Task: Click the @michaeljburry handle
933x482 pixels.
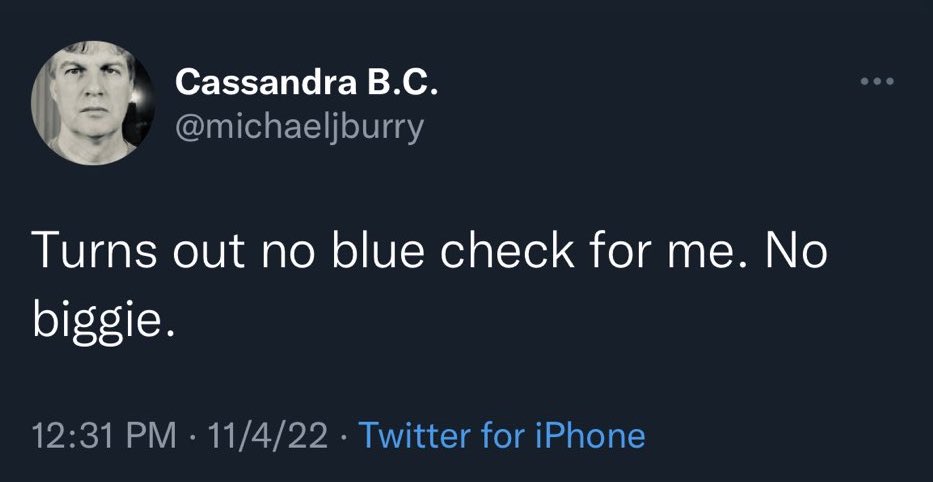Action: (x=299, y=129)
